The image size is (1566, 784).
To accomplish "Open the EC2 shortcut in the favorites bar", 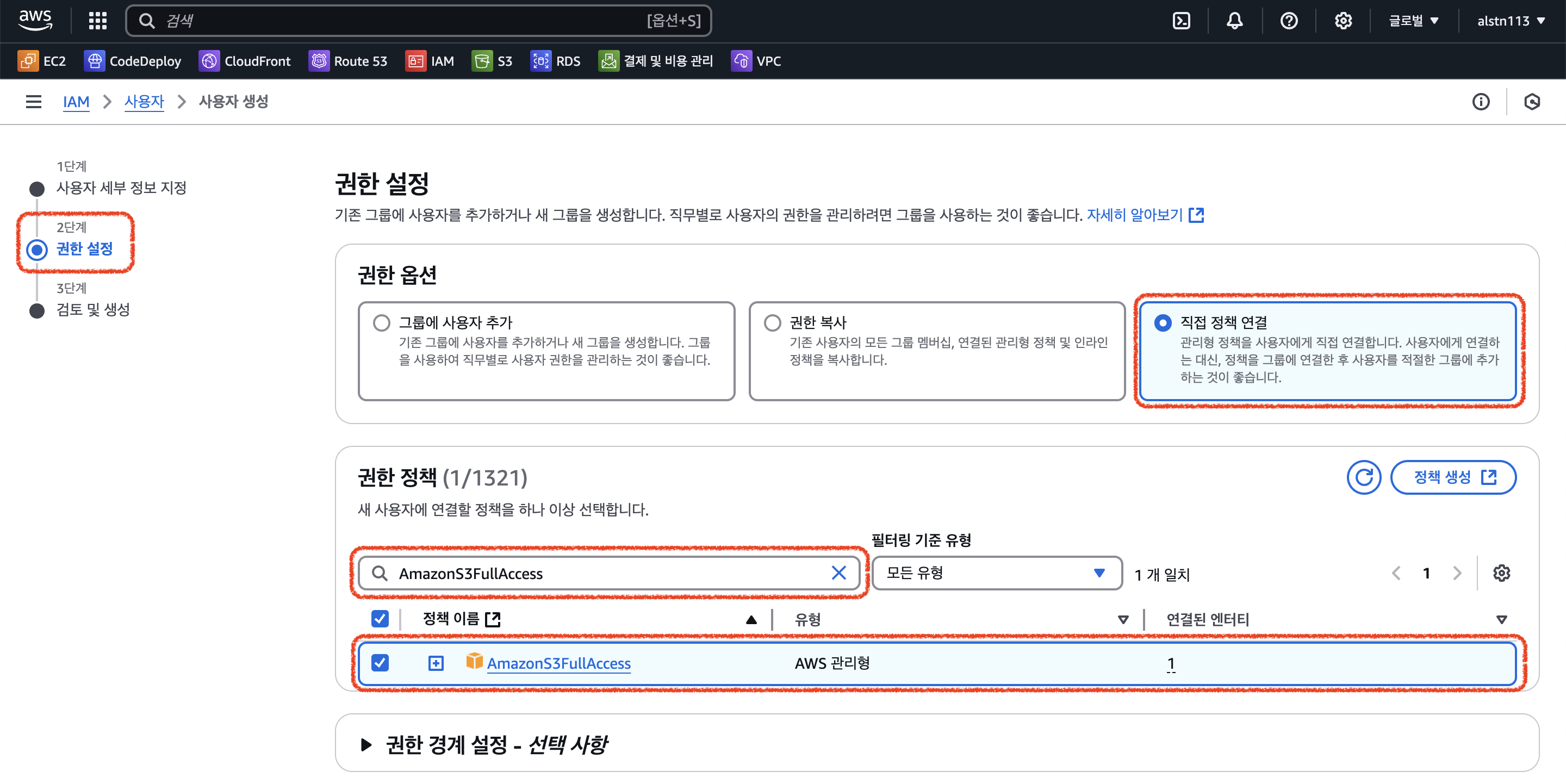I will 42,61.
